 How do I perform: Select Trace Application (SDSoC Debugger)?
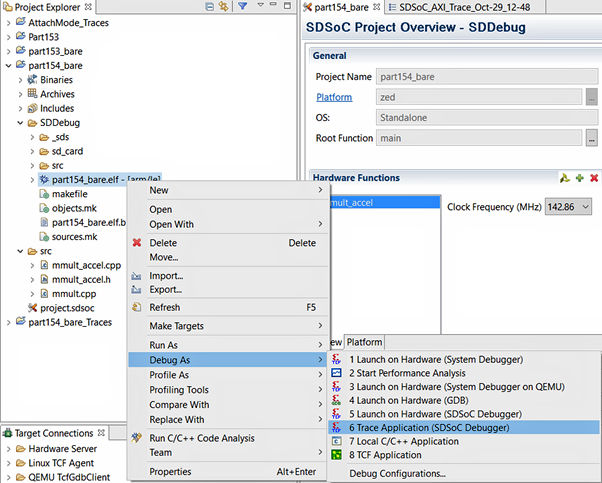464,427
